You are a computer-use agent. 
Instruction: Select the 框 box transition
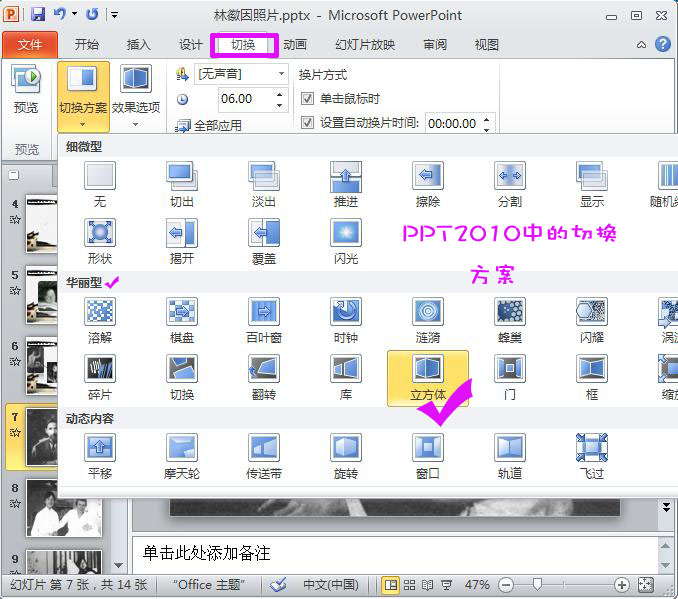(592, 378)
